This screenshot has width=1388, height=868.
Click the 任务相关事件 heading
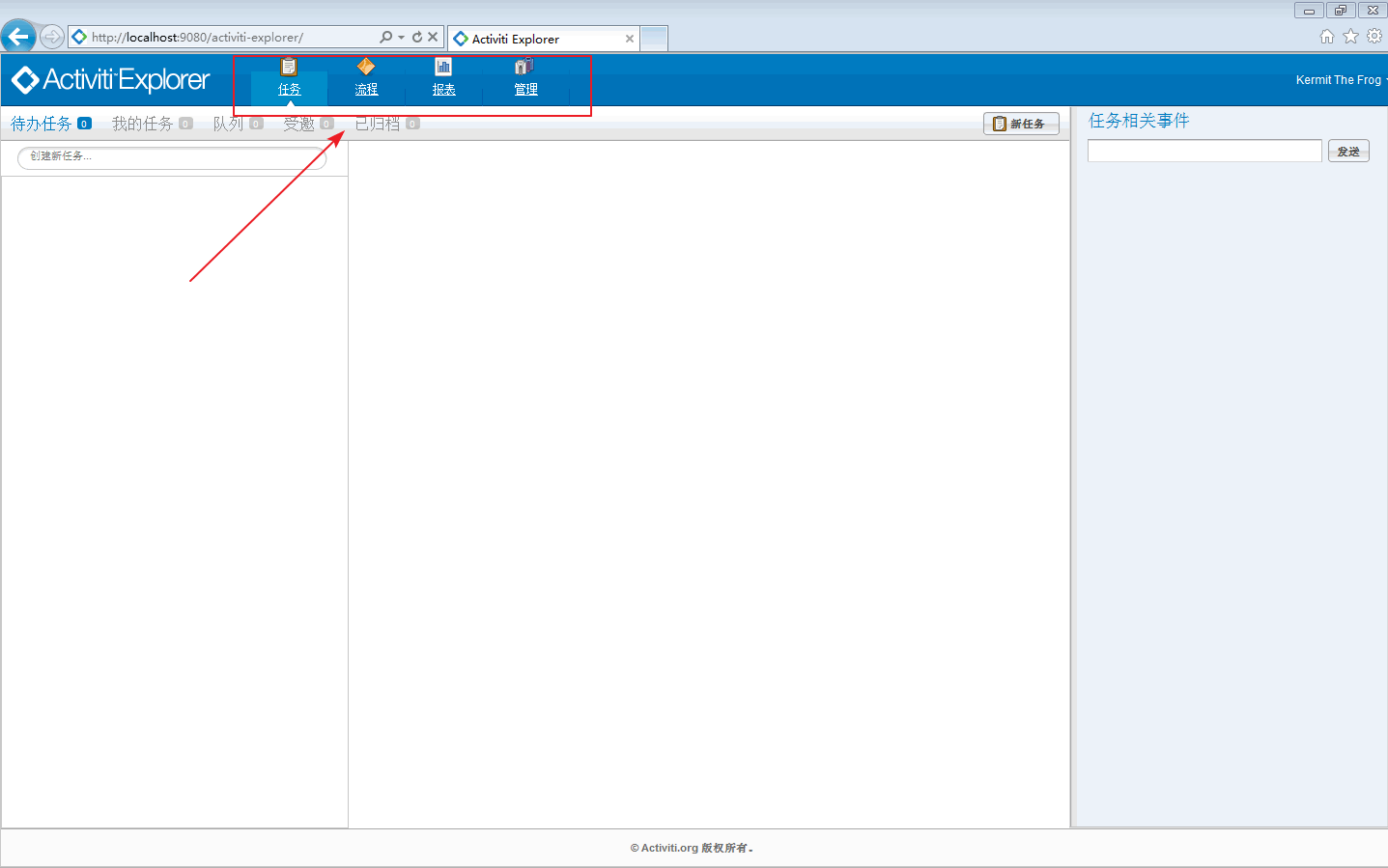click(1139, 121)
